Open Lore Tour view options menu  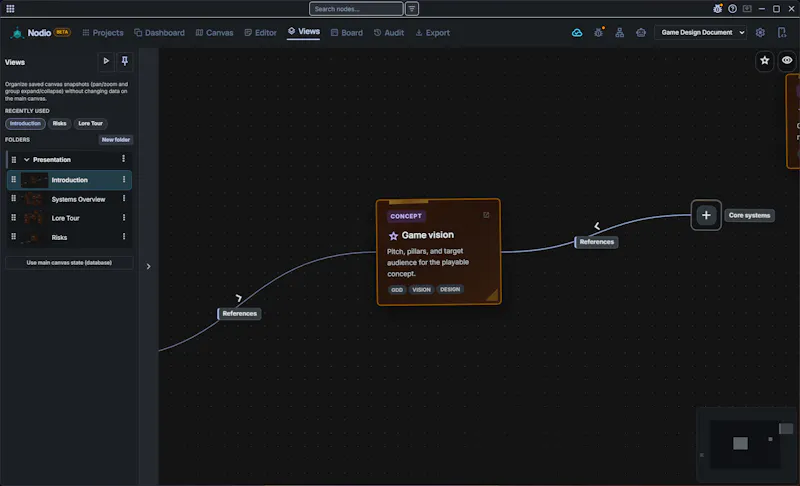click(x=123, y=218)
